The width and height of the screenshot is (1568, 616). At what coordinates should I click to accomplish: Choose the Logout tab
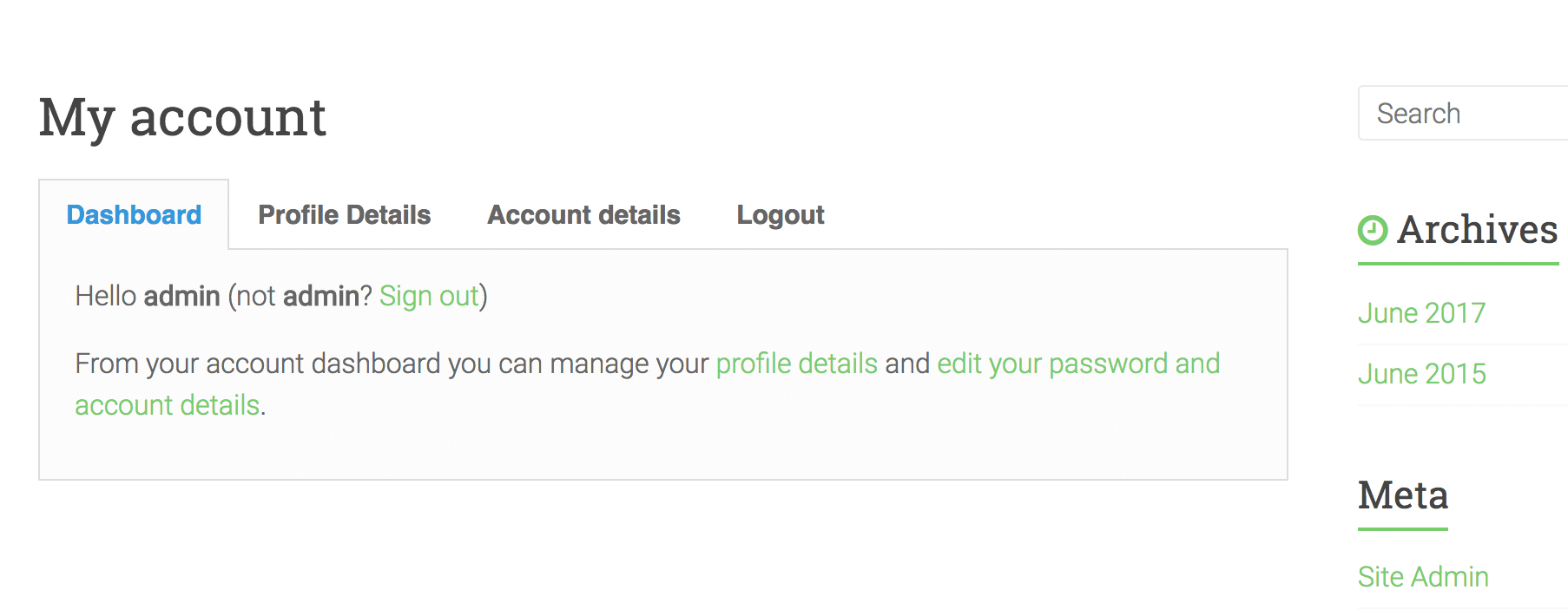pos(781,214)
